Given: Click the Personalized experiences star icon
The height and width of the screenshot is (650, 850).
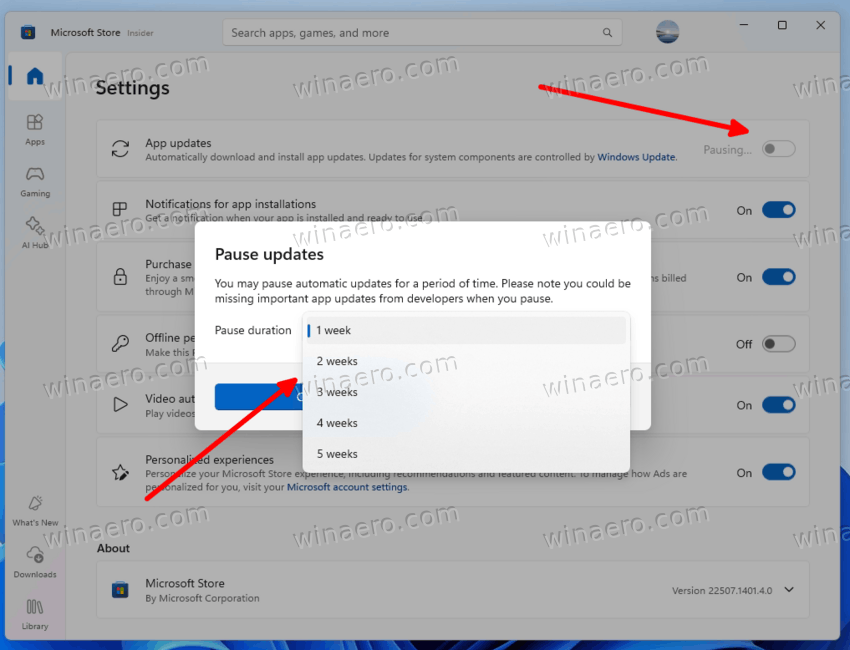Looking at the screenshot, I should click(x=120, y=472).
